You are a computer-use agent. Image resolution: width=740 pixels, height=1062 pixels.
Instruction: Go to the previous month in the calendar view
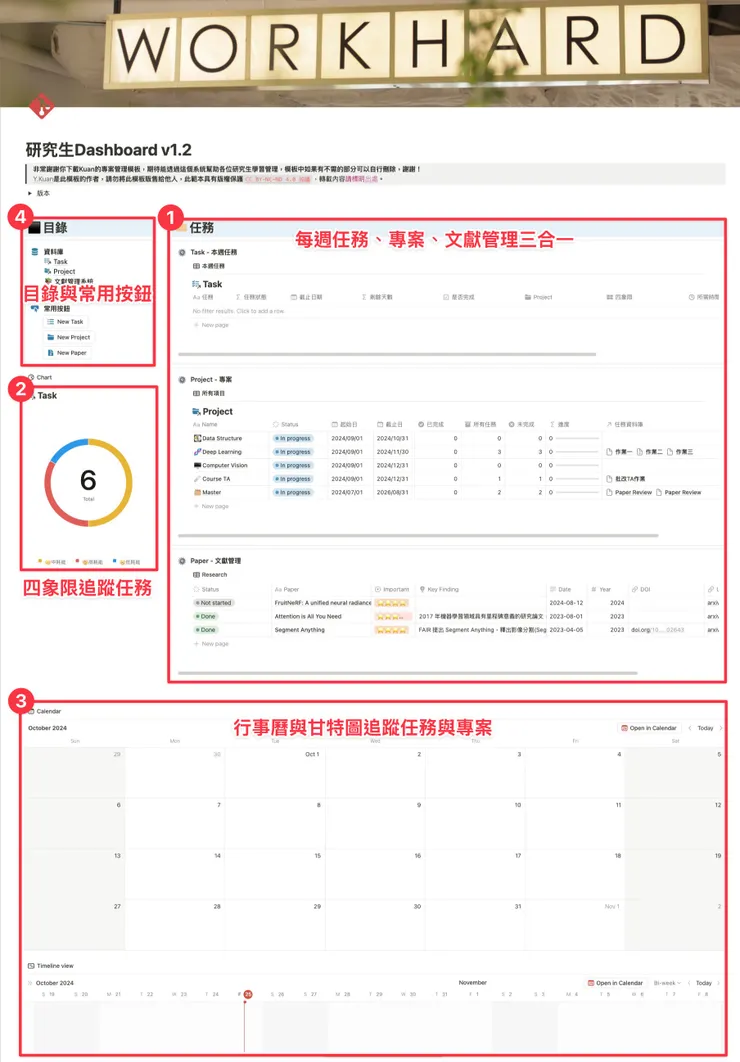pyautogui.click(x=690, y=729)
